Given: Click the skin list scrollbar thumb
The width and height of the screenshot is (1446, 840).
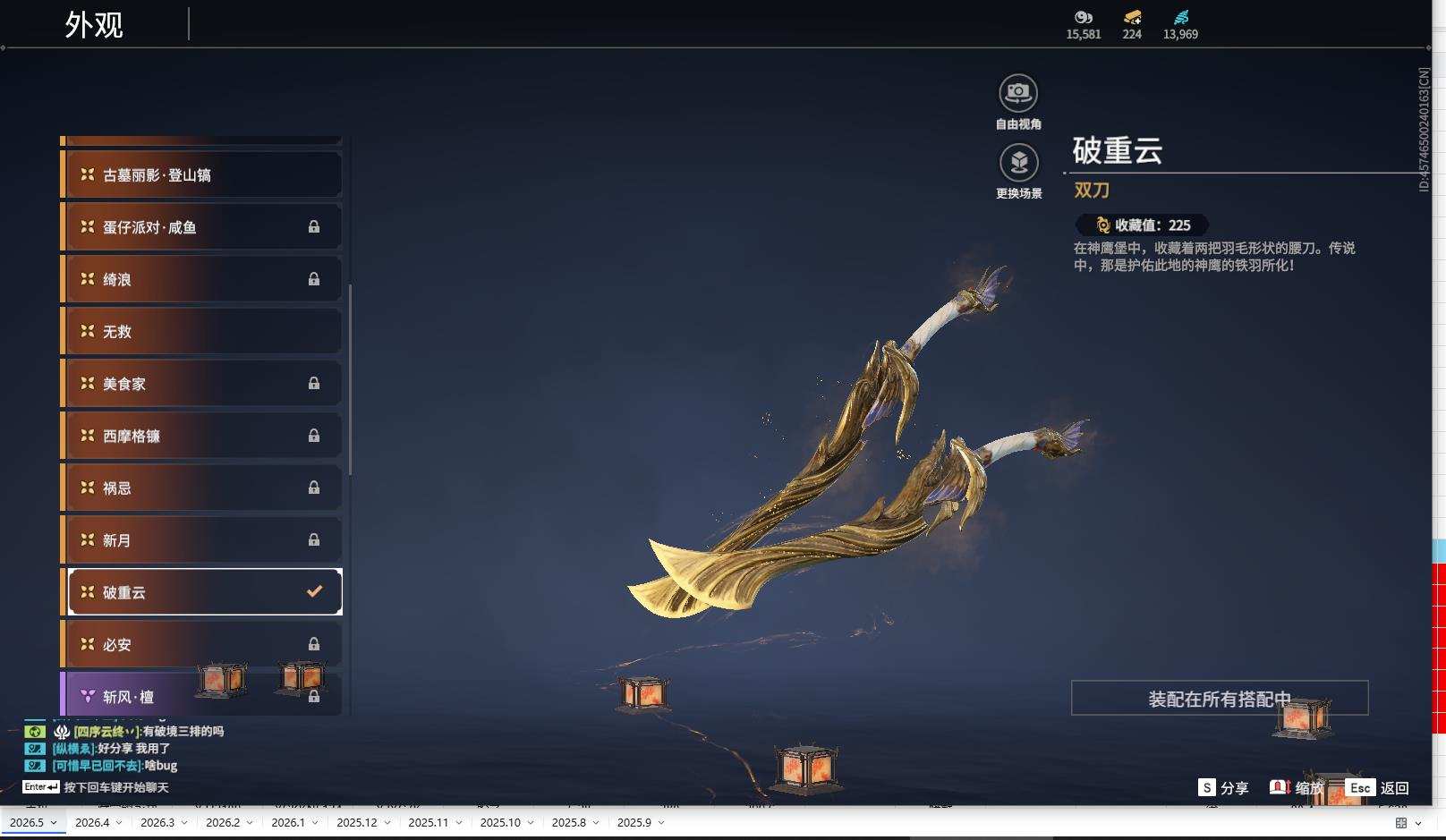Looking at the screenshot, I should click(350, 380).
